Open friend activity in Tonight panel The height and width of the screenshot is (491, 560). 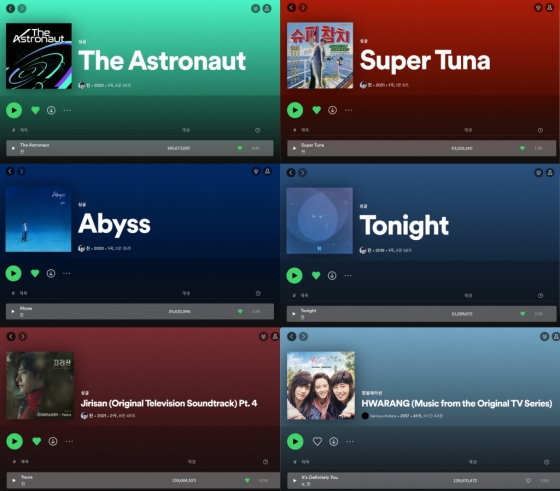coord(539,173)
